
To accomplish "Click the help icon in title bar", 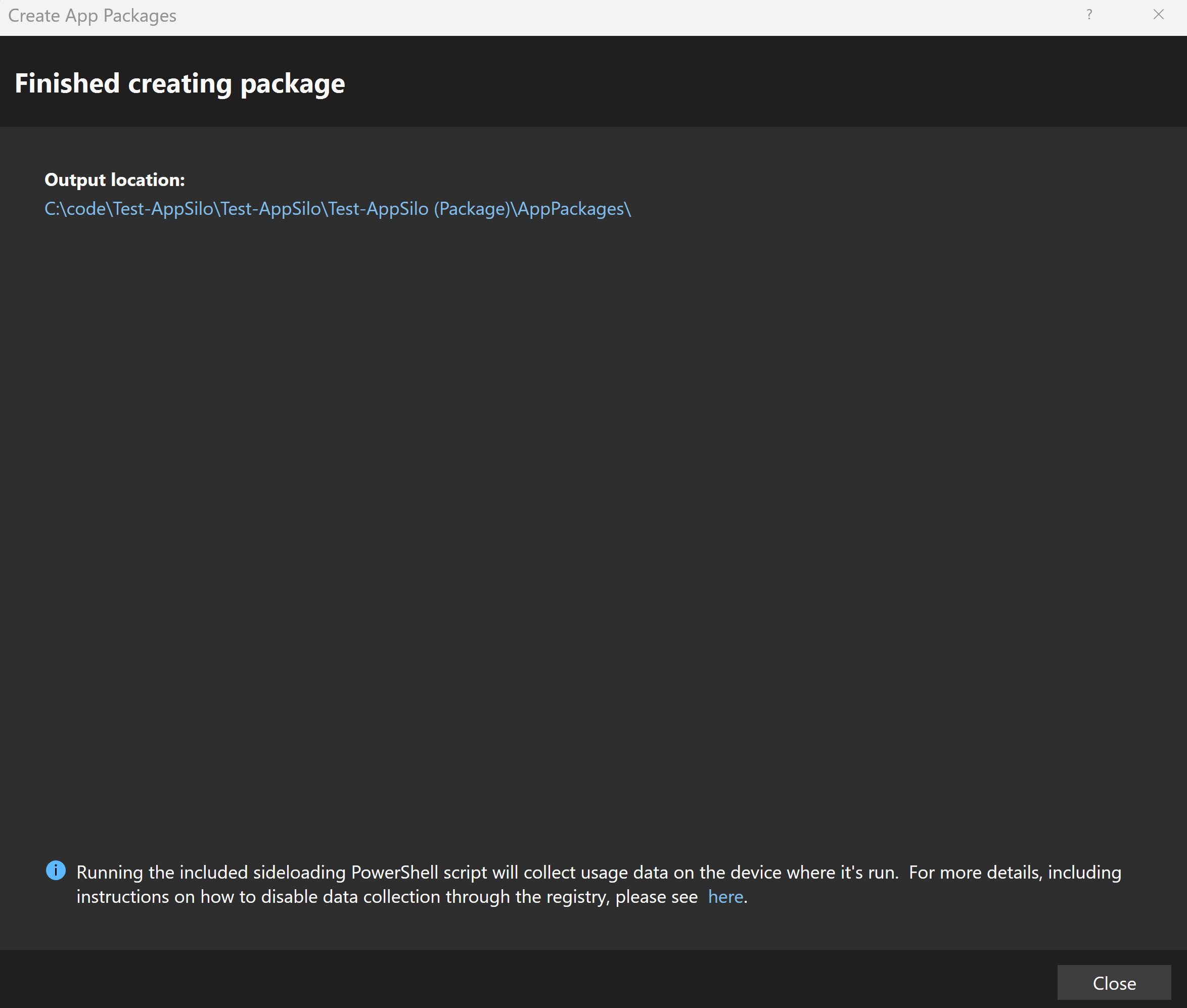I will (x=1089, y=14).
